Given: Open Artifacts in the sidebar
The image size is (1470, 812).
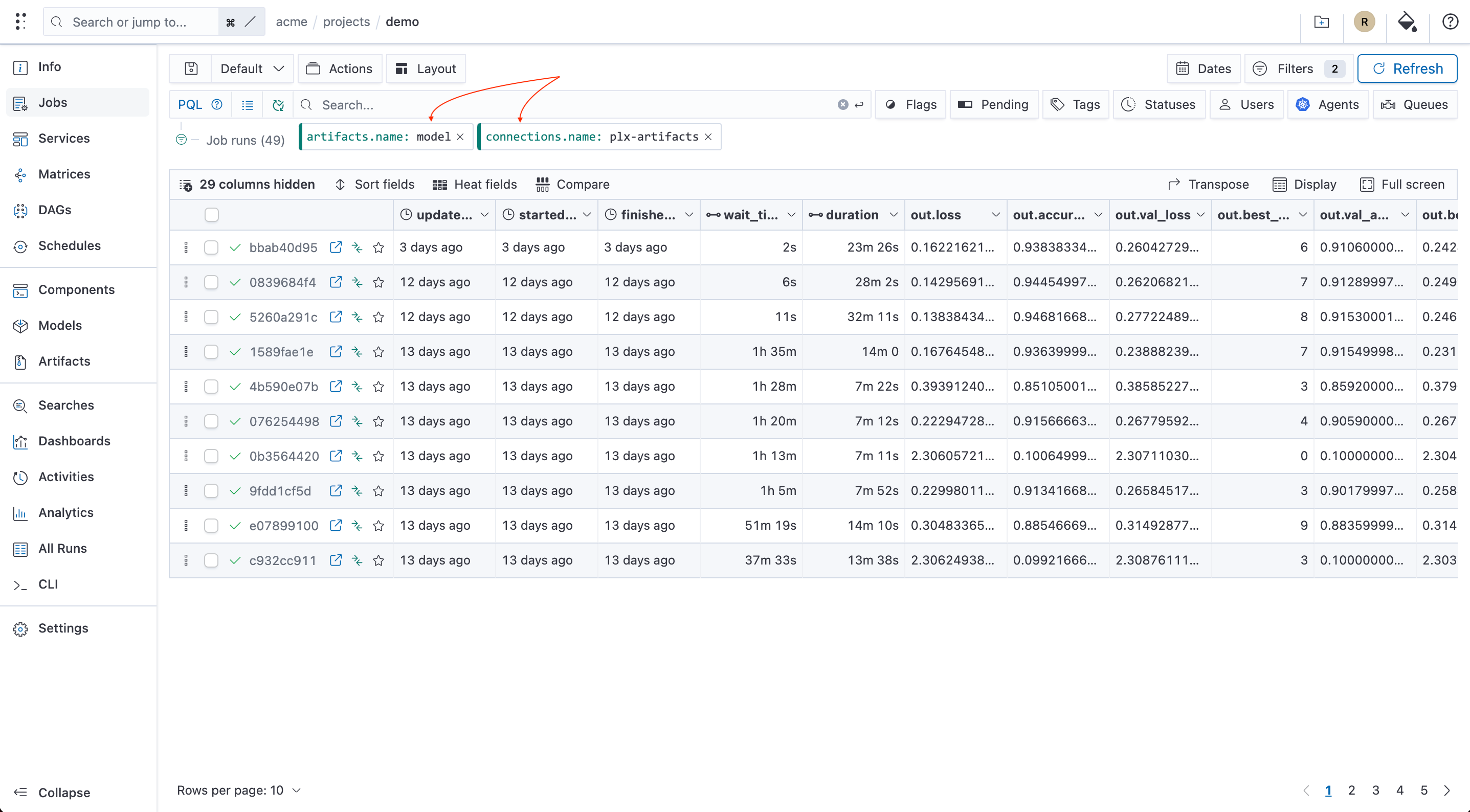Looking at the screenshot, I should tap(78, 361).
